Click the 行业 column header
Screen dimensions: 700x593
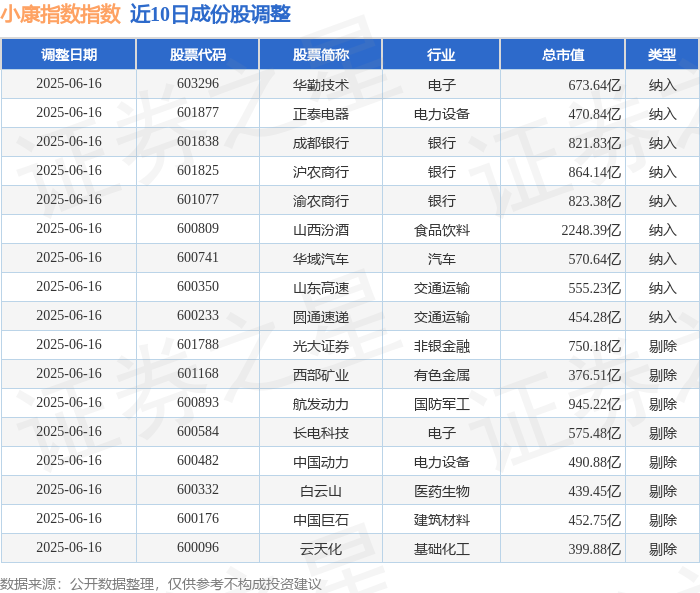click(441, 54)
